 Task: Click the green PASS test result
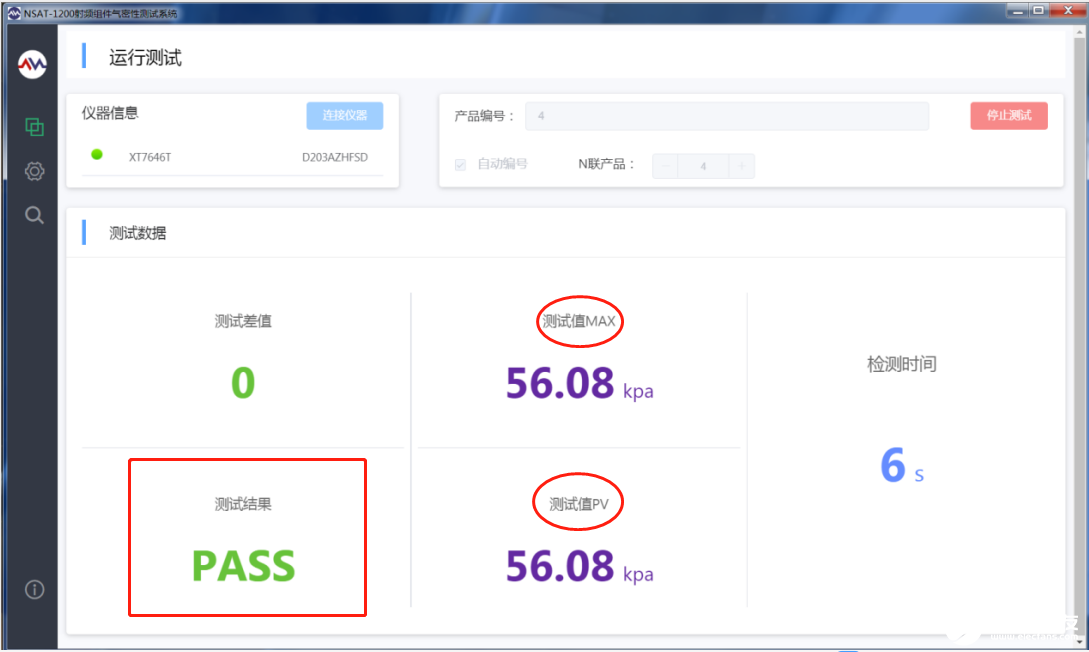pos(243,566)
